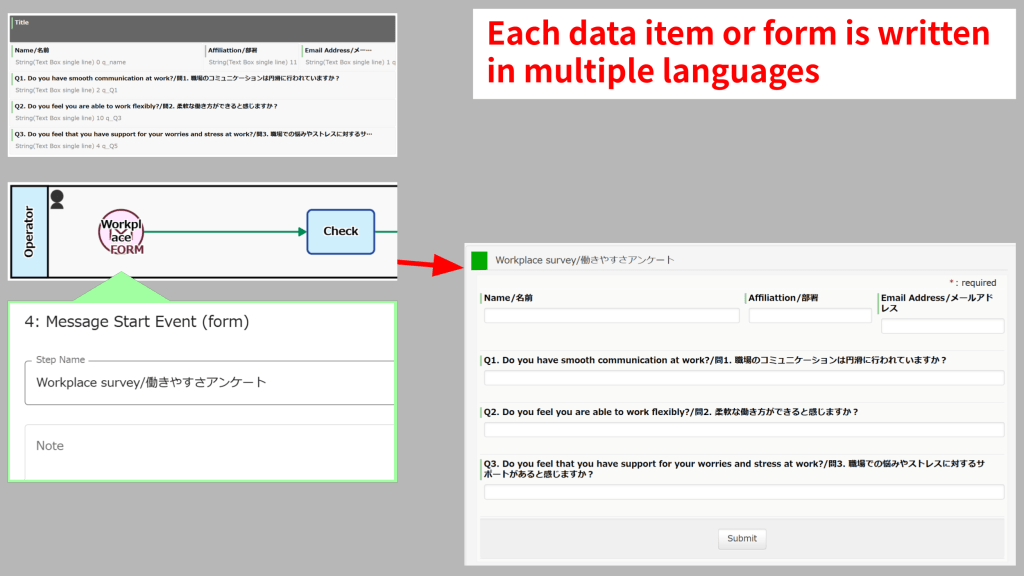Click the Affiliattion/部署 input in survey form
Image resolution: width=1024 pixels, height=576 pixels.
[x=810, y=315]
